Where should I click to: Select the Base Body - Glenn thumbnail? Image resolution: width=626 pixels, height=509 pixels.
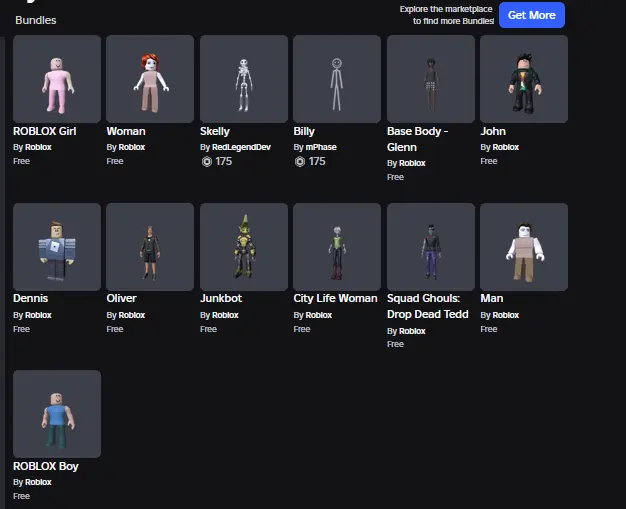pos(431,79)
